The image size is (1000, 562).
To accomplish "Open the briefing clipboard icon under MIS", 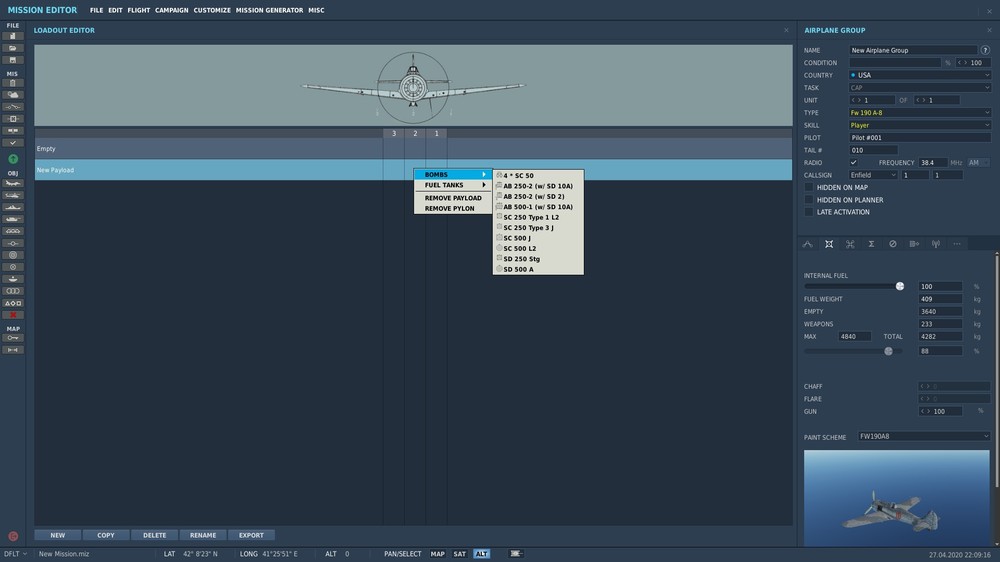I will pyautogui.click(x=13, y=83).
